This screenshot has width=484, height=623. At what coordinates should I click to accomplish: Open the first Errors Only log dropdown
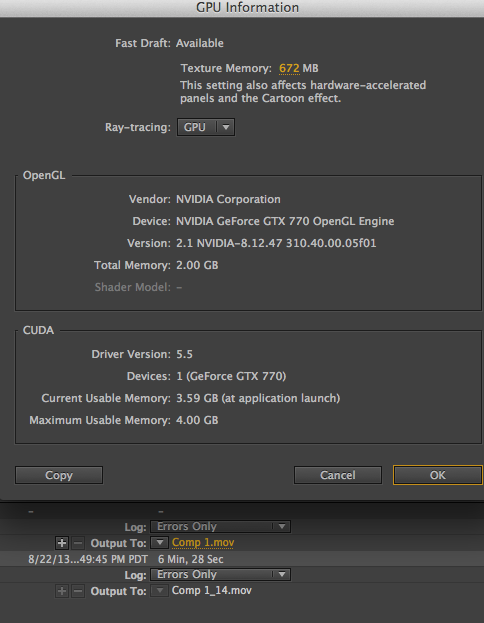pyautogui.click(x=220, y=526)
